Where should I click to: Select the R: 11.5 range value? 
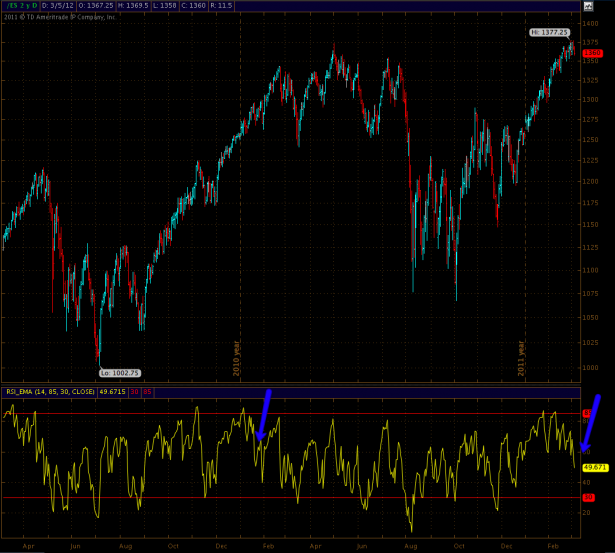(x=221, y=5)
